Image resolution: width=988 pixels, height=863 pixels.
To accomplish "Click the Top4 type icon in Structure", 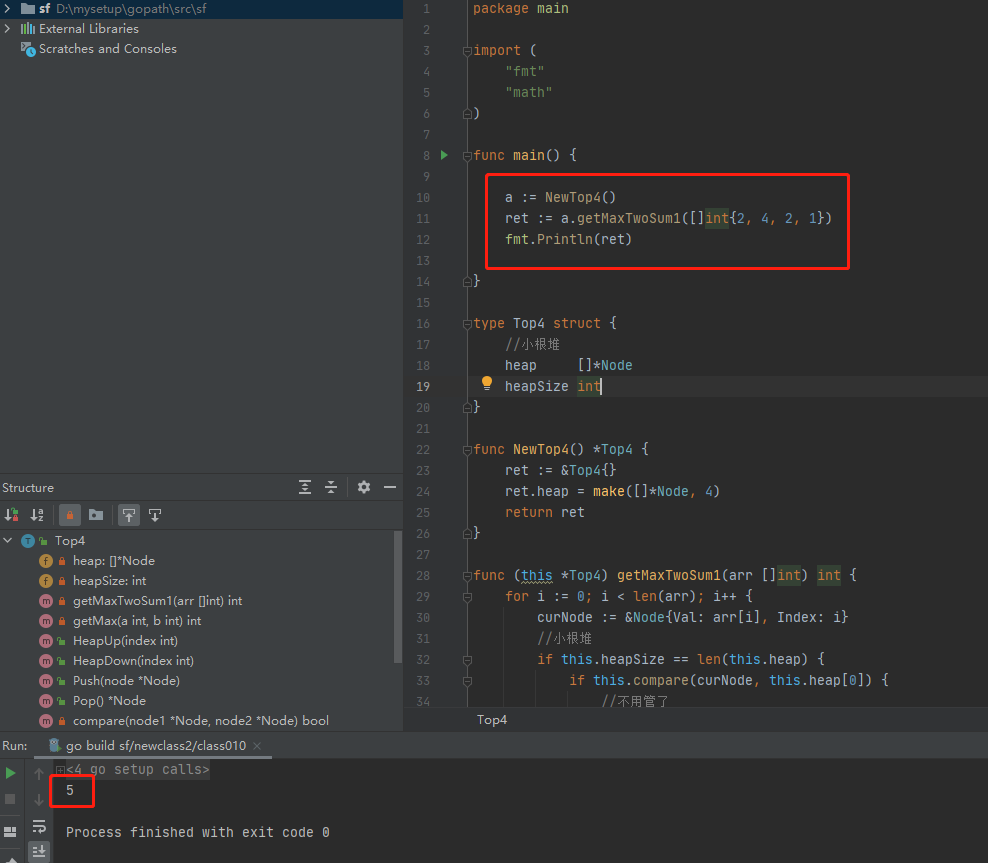I will [28, 540].
